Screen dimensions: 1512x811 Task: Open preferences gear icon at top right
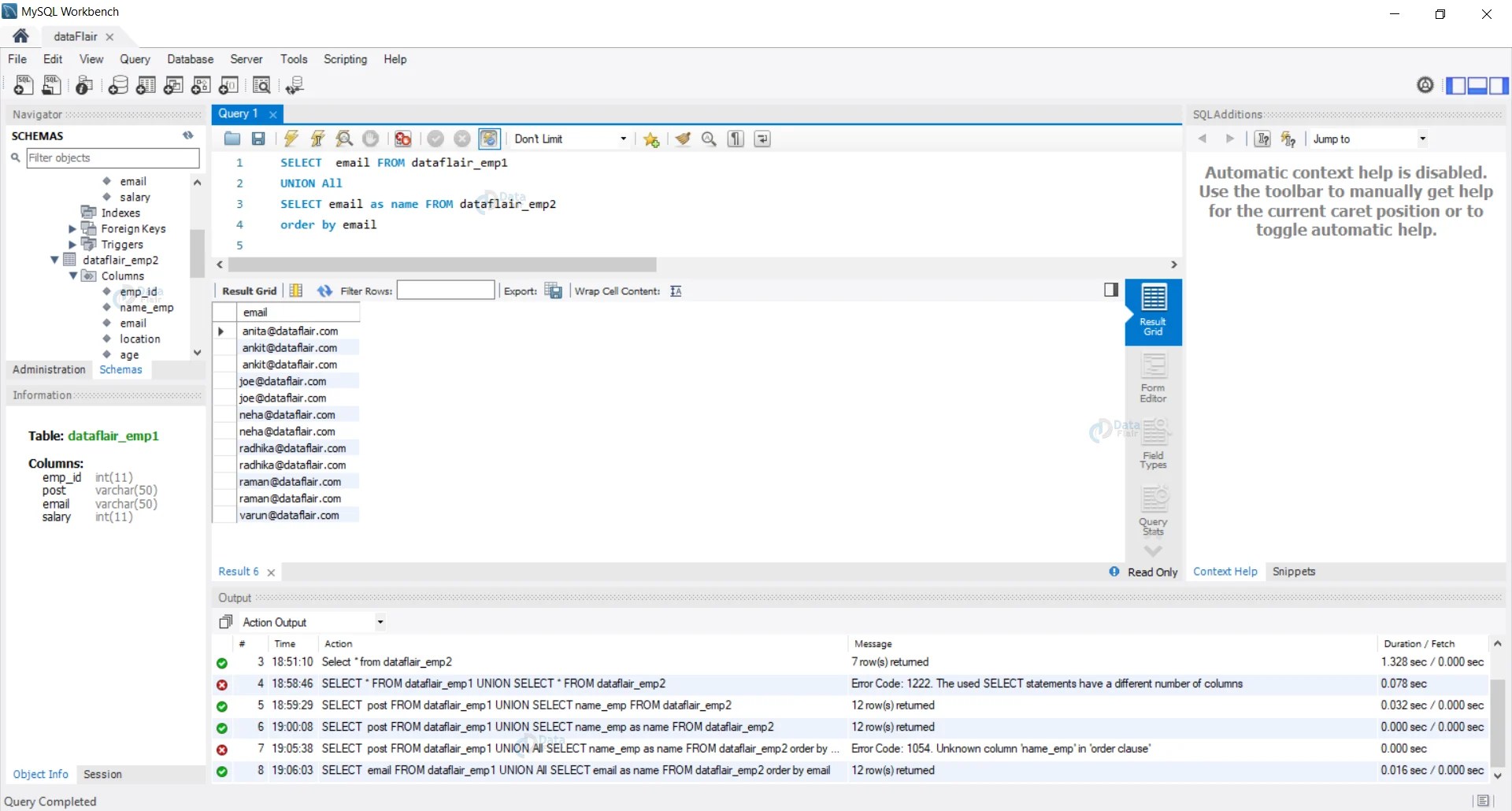click(x=1425, y=85)
